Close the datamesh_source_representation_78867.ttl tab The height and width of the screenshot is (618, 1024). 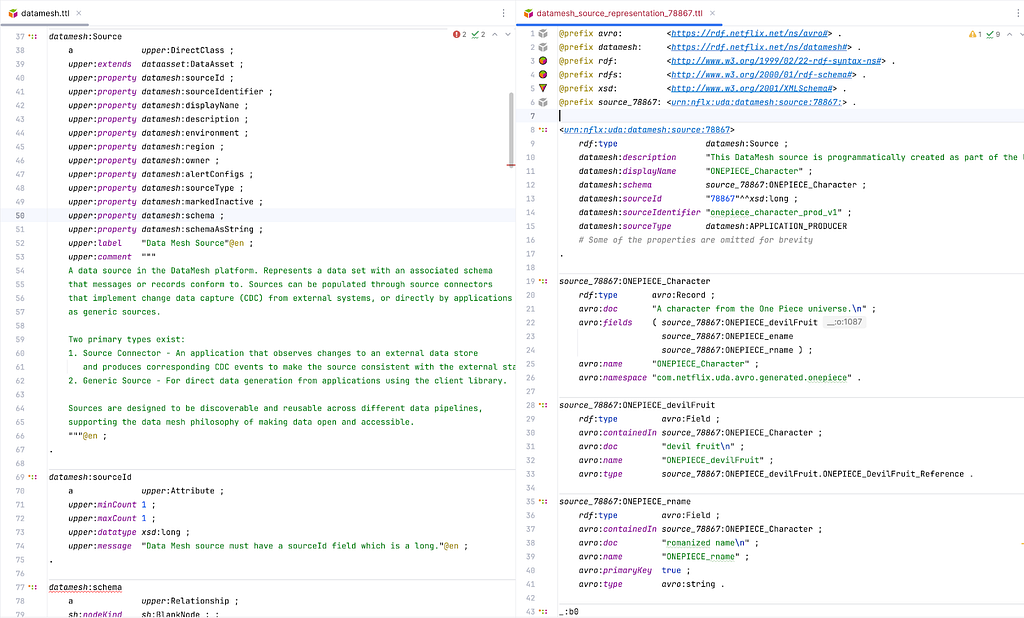pos(712,13)
